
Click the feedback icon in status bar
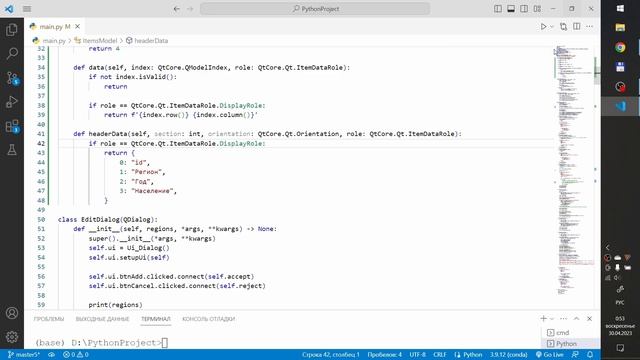point(575,355)
